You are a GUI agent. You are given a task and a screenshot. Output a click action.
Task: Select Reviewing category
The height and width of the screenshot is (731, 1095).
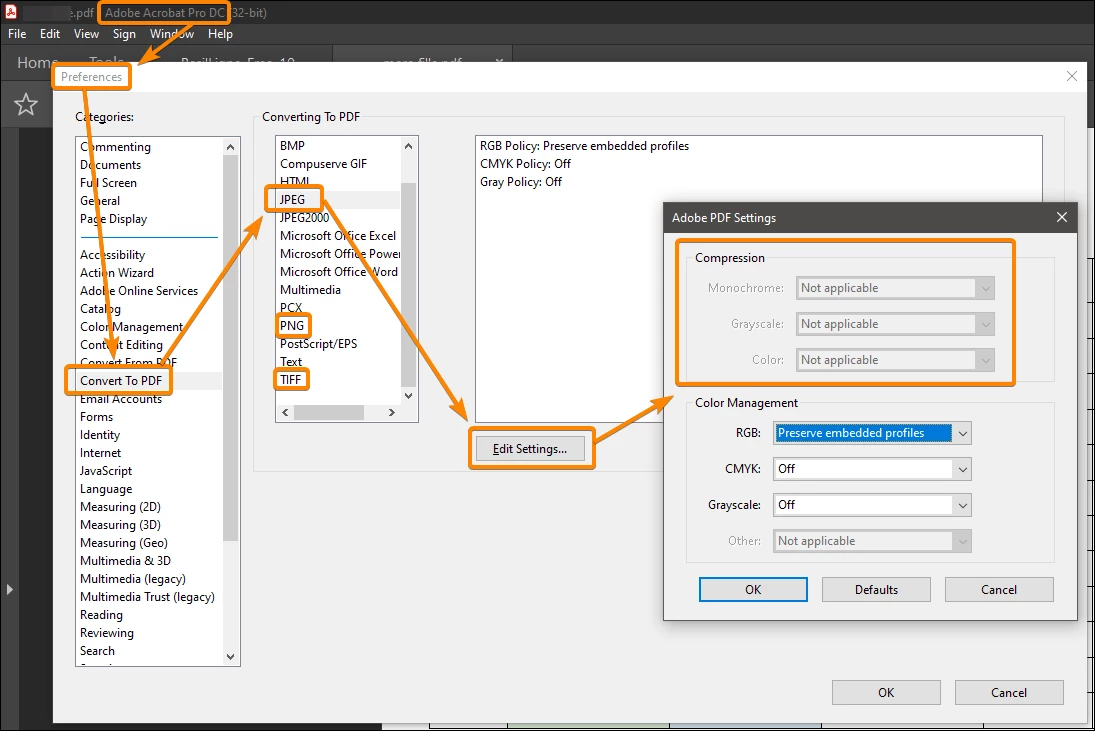pyautogui.click(x=107, y=633)
